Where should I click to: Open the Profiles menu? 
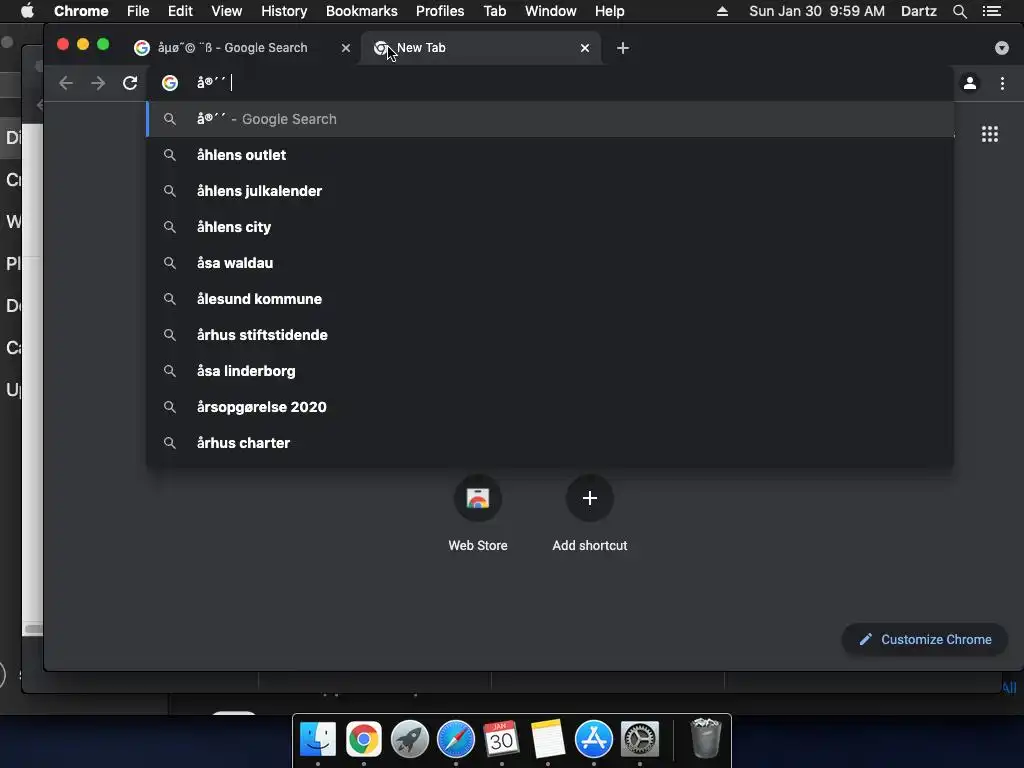(440, 11)
